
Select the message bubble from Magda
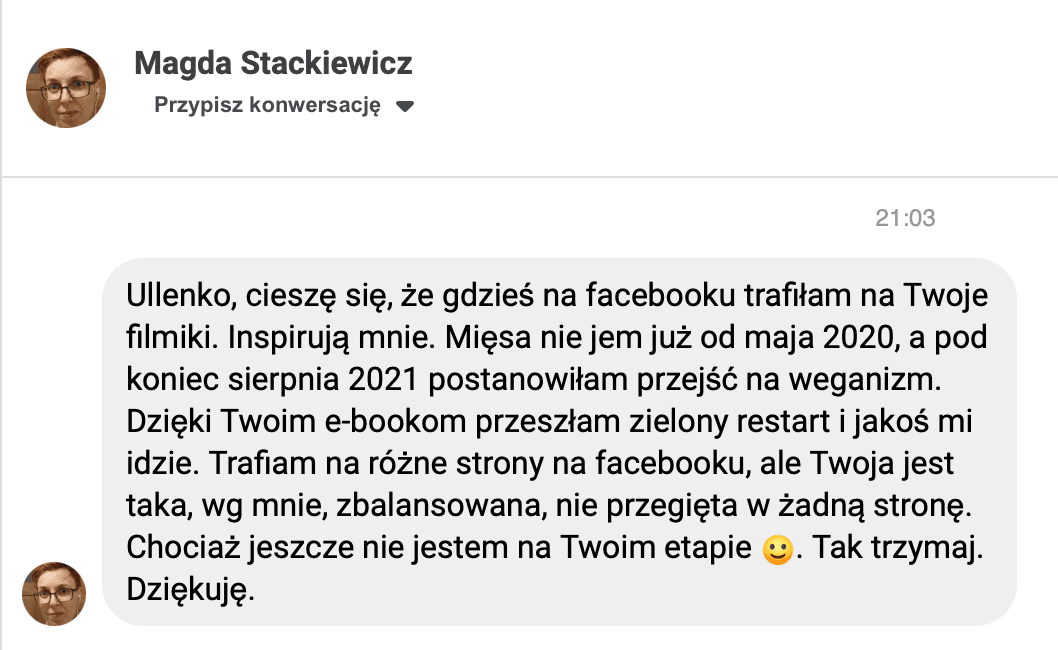[x=559, y=442]
